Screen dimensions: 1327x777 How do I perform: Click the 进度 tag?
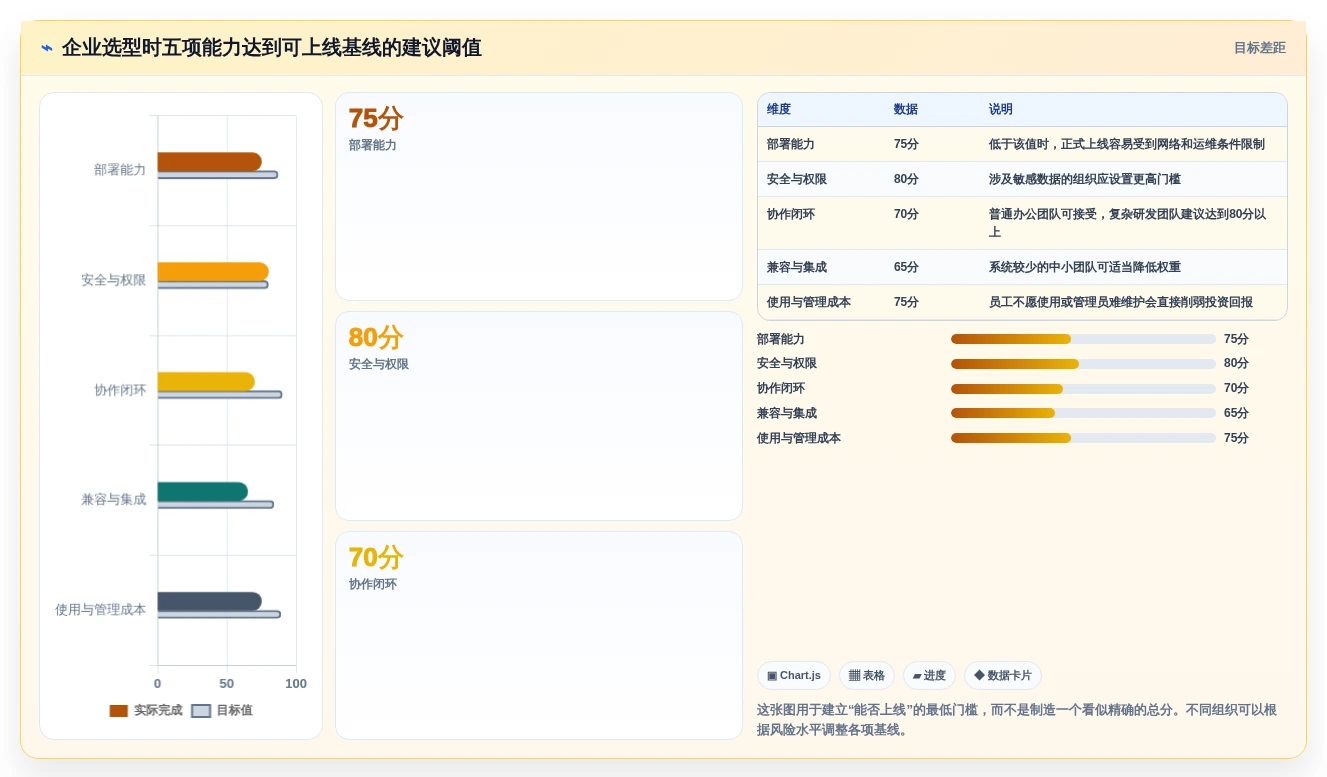point(929,676)
